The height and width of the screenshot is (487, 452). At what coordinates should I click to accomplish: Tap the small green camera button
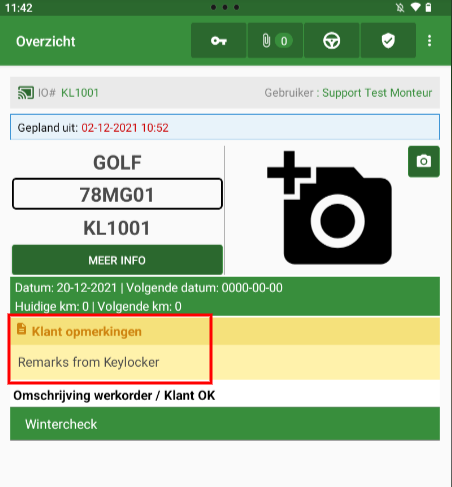[x=424, y=162]
